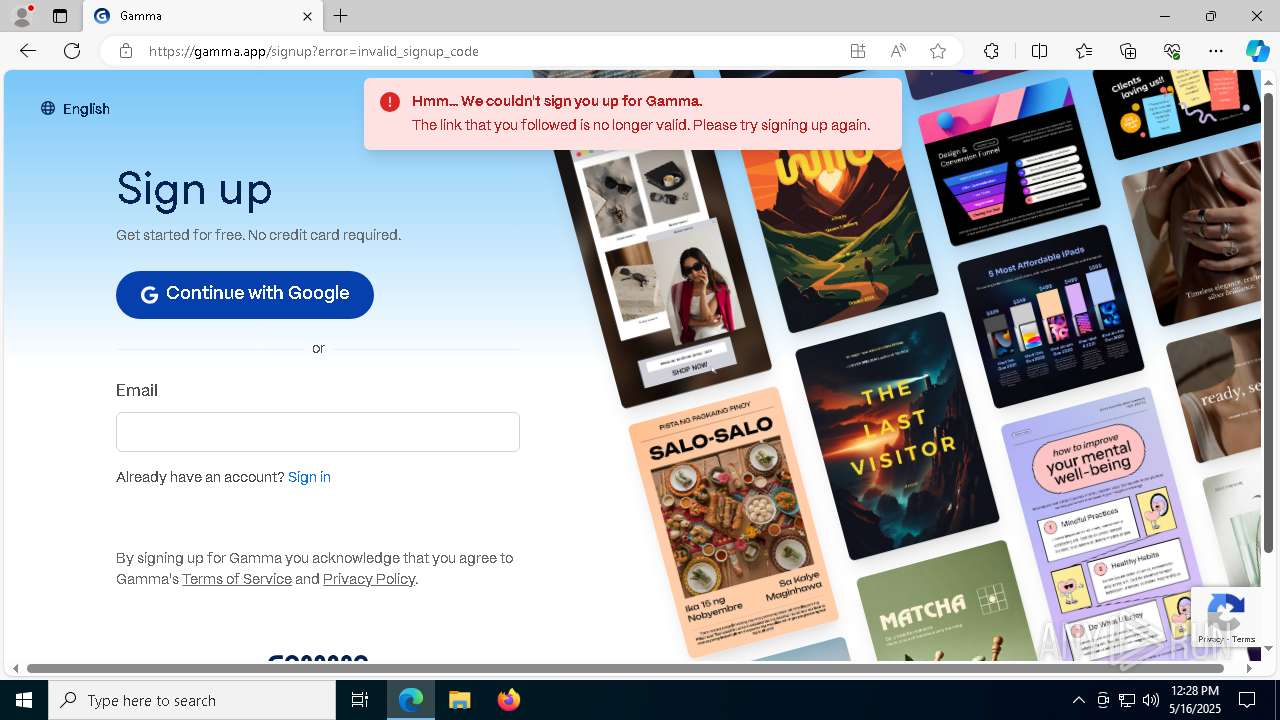The height and width of the screenshot is (720, 1280).
Task: Click scroll-up arrow of vertical scrollbar
Action: [1268, 81]
